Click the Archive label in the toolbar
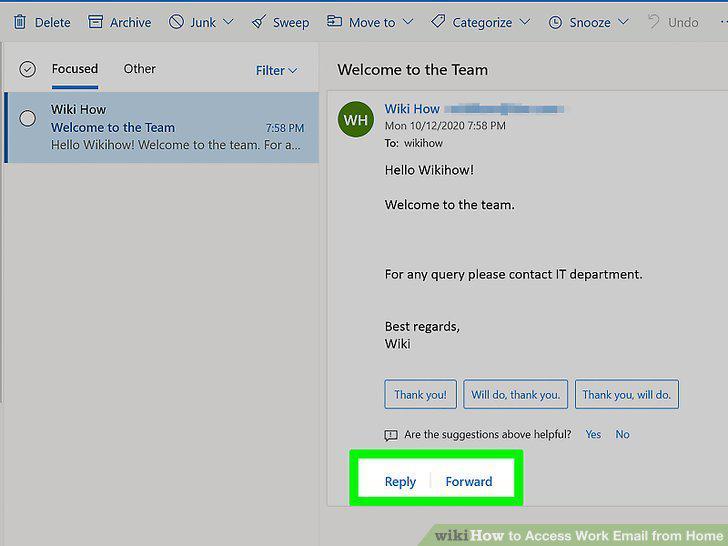This screenshot has width=728, height=546. point(130,22)
